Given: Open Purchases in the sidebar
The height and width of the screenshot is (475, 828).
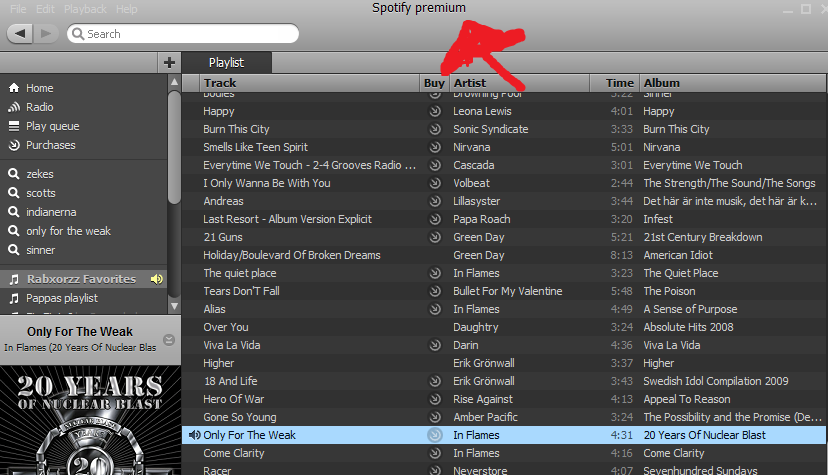Looking at the screenshot, I should tap(51, 145).
